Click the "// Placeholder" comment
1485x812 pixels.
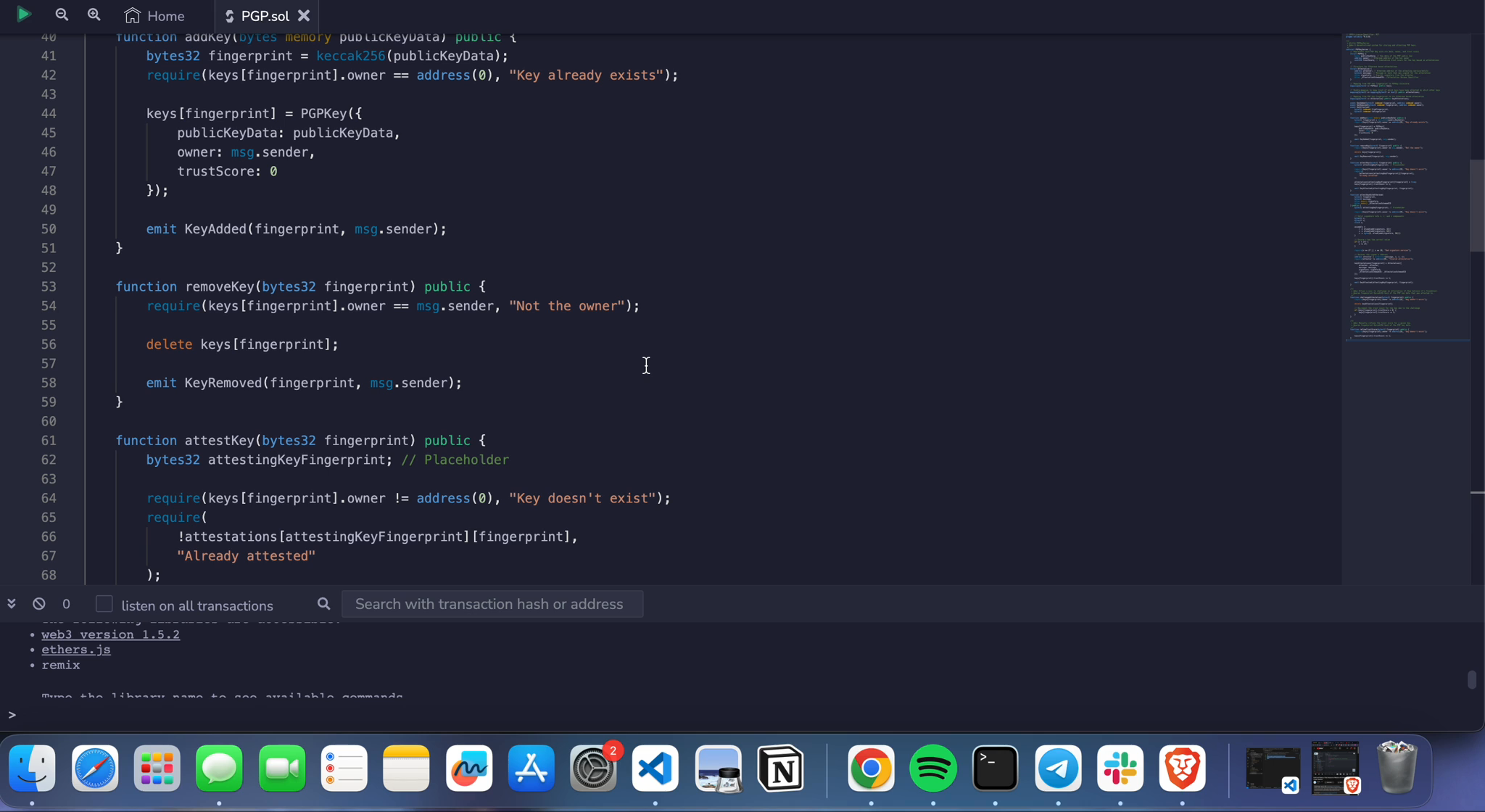click(455, 460)
